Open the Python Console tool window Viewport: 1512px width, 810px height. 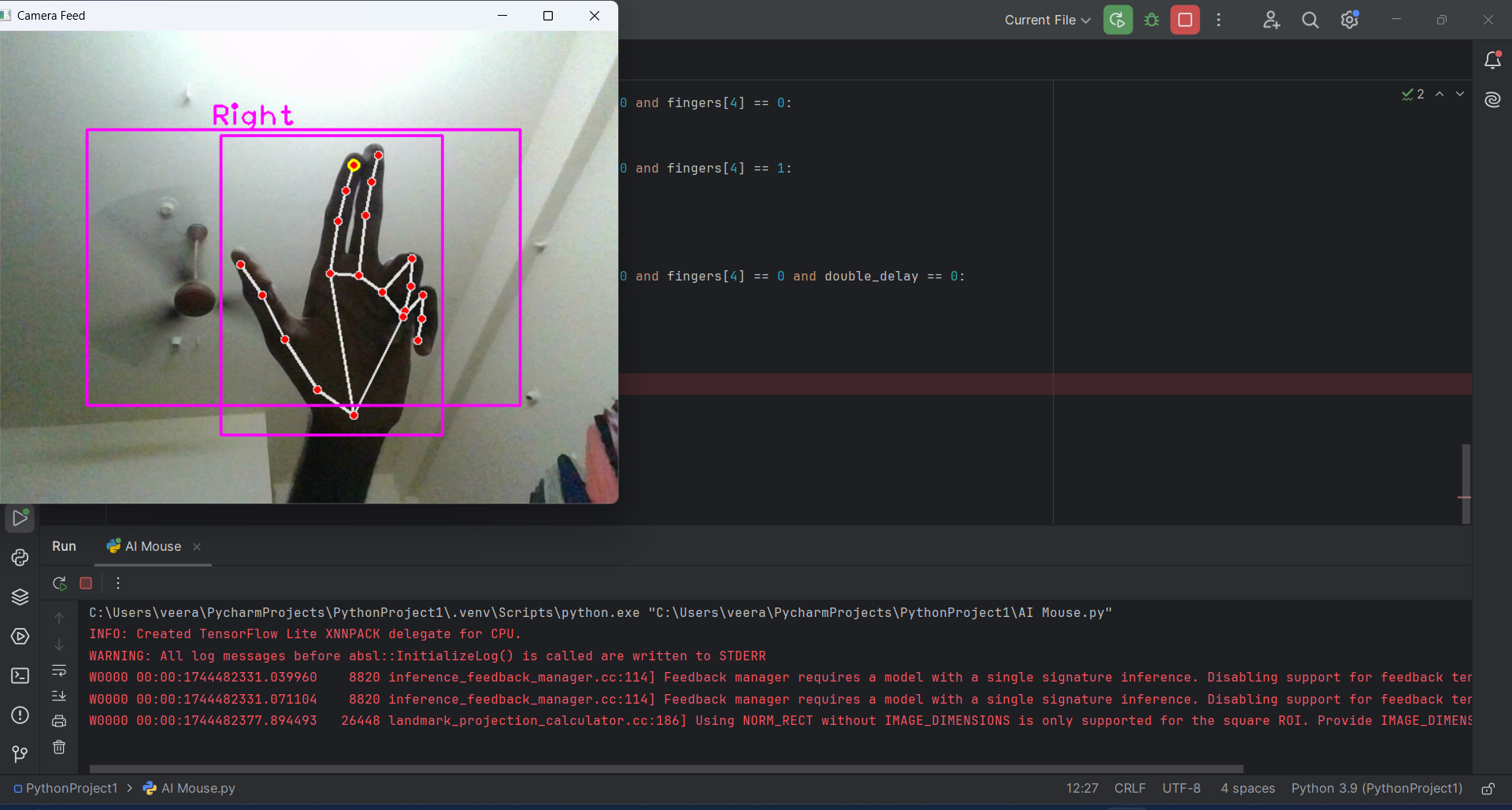coord(20,558)
